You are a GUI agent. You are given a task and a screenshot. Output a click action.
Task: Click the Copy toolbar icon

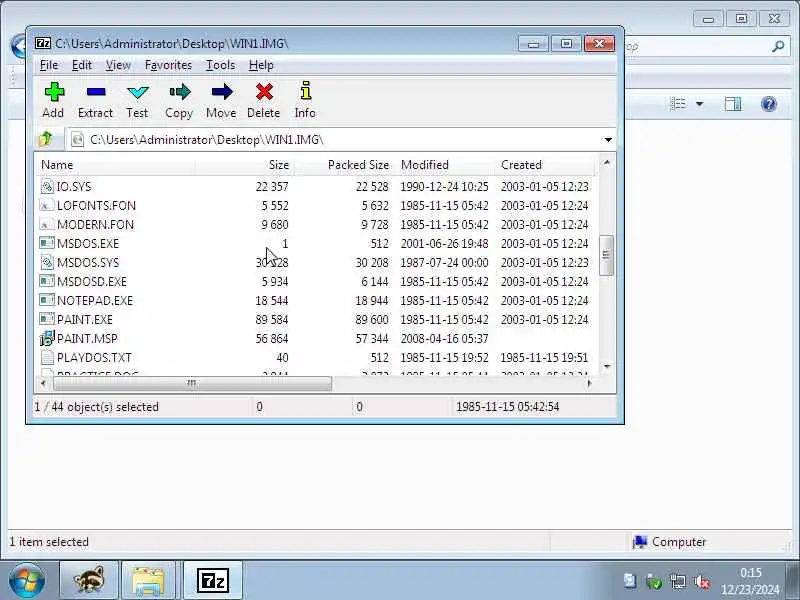click(x=179, y=92)
